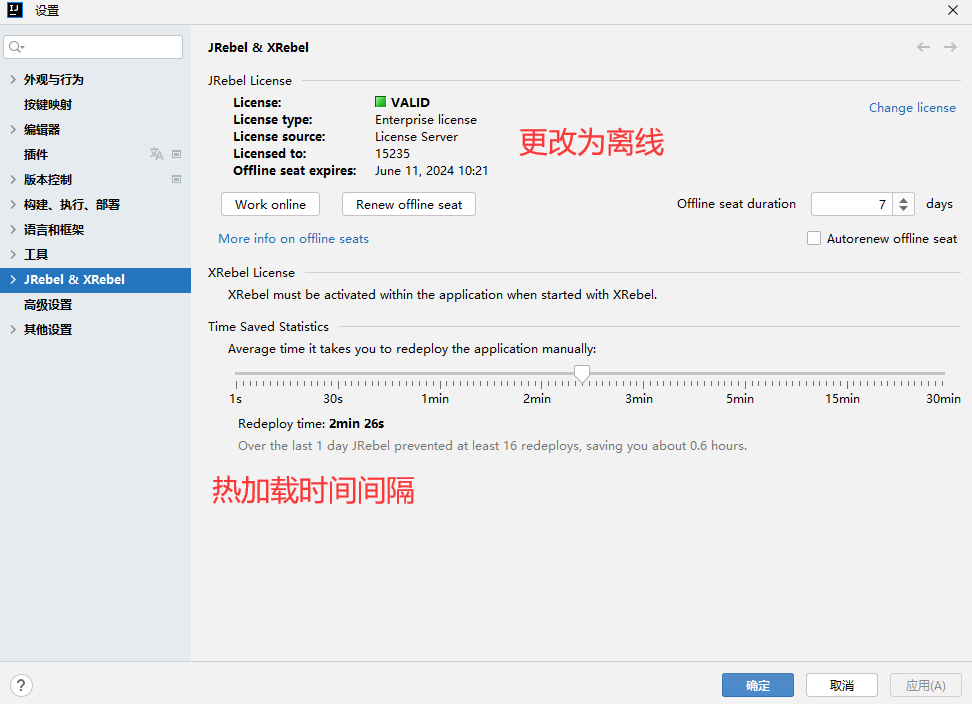The height and width of the screenshot is (704, 972).
Task: Close the 设置 dialog window
Action: coord(953,11)
